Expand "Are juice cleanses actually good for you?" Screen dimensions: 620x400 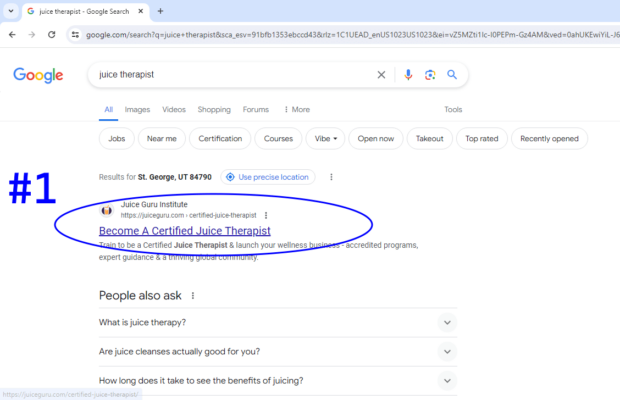tap(447, 352)
